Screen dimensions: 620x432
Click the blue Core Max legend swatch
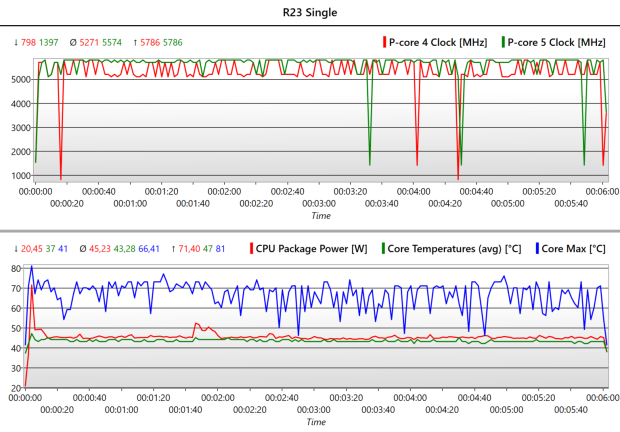point(536,248)
